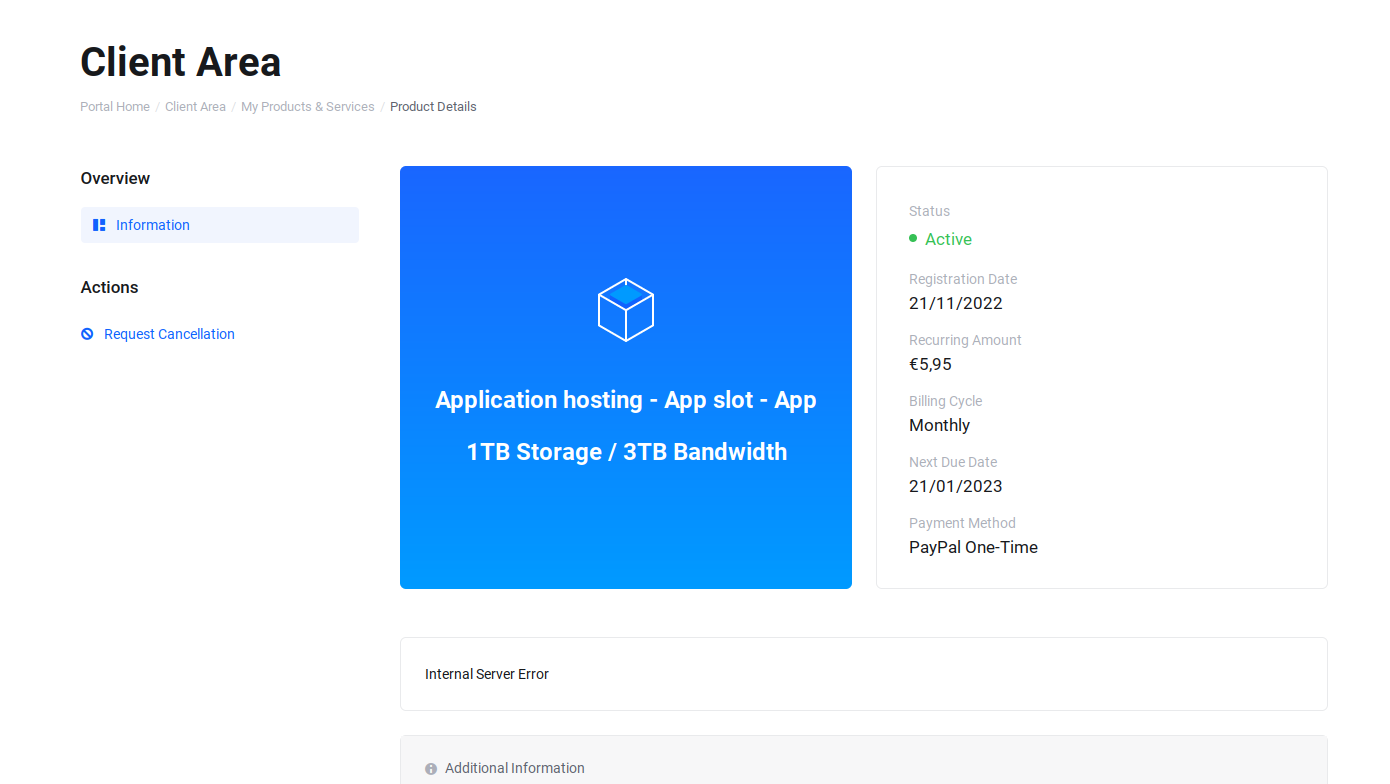The width and height of the screenshot is (1390, 784).
Task: Click the Client Area page heading
Action: coord(180,62)
